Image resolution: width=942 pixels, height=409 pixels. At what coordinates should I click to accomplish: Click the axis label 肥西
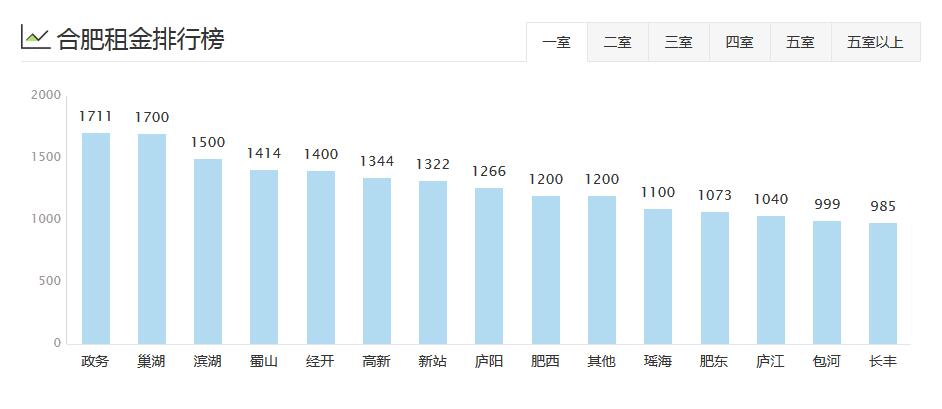(x=545, y=362)
